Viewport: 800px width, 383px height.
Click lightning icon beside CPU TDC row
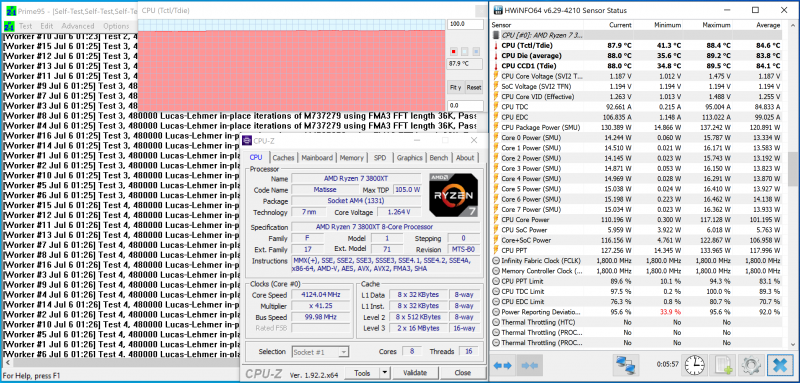tap(496, 107)
